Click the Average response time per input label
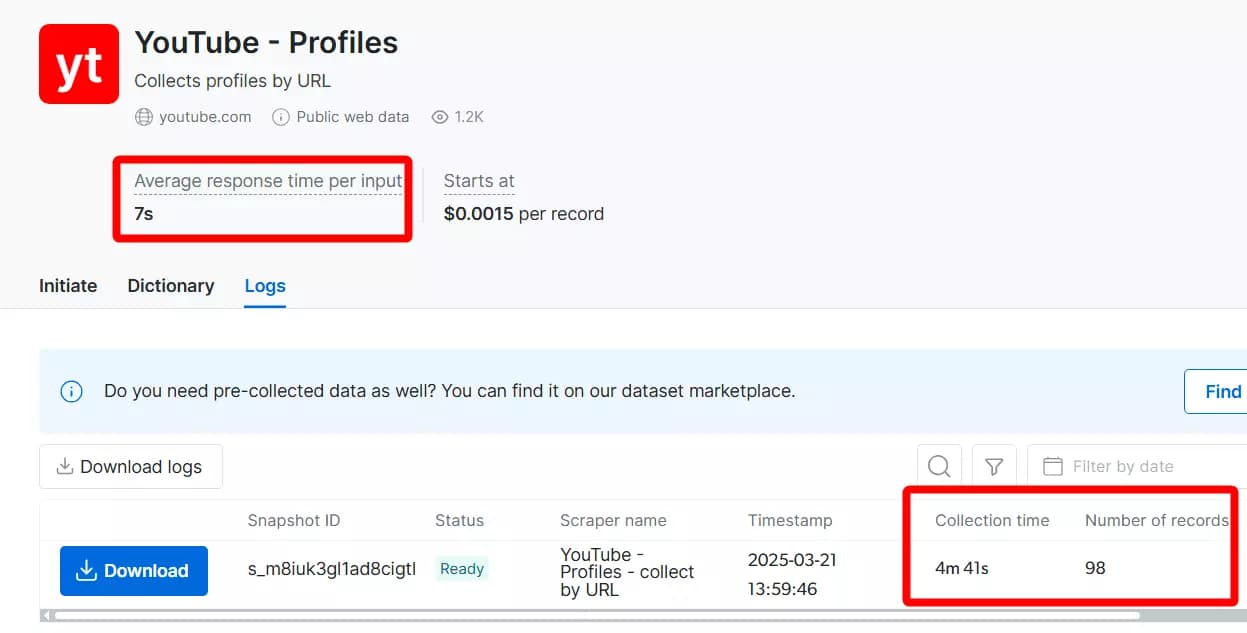This screenshot has width=1247, height=633. (268, 181)
